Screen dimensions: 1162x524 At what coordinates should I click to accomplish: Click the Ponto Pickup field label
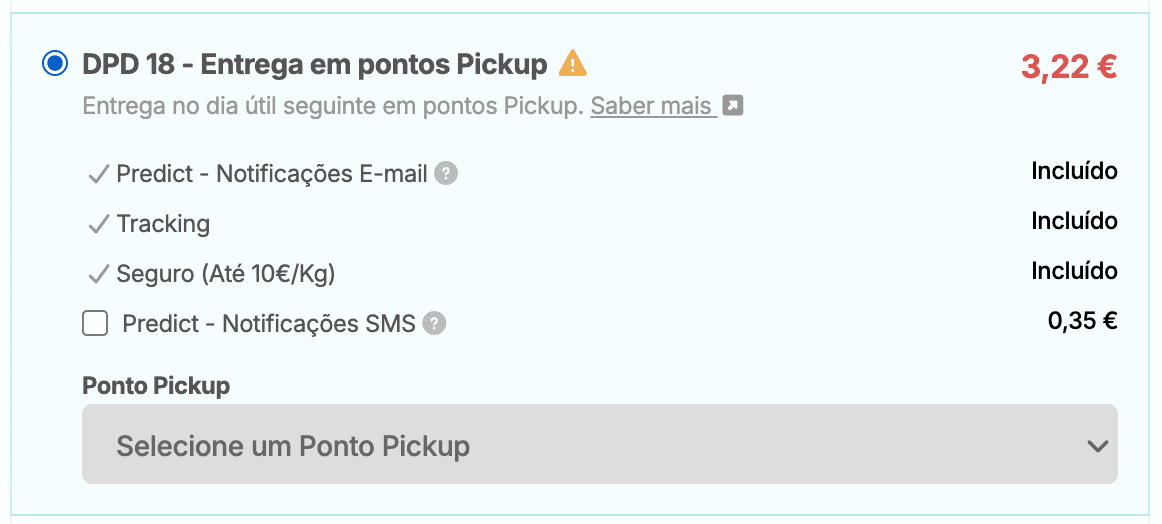pyautogui.click(x=156, y=385)
